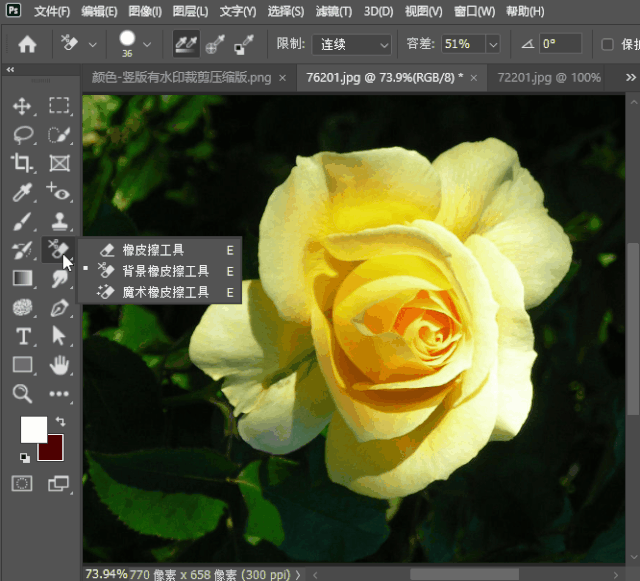Select the Red Eye tool
The width and height of the screenshot is (640, 581).
pos(59,192)
